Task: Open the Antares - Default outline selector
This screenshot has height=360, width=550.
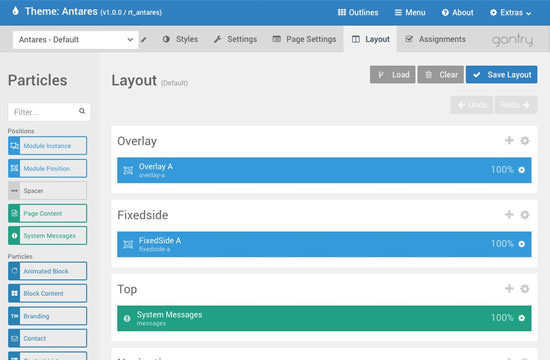Action: click(76, 40)
